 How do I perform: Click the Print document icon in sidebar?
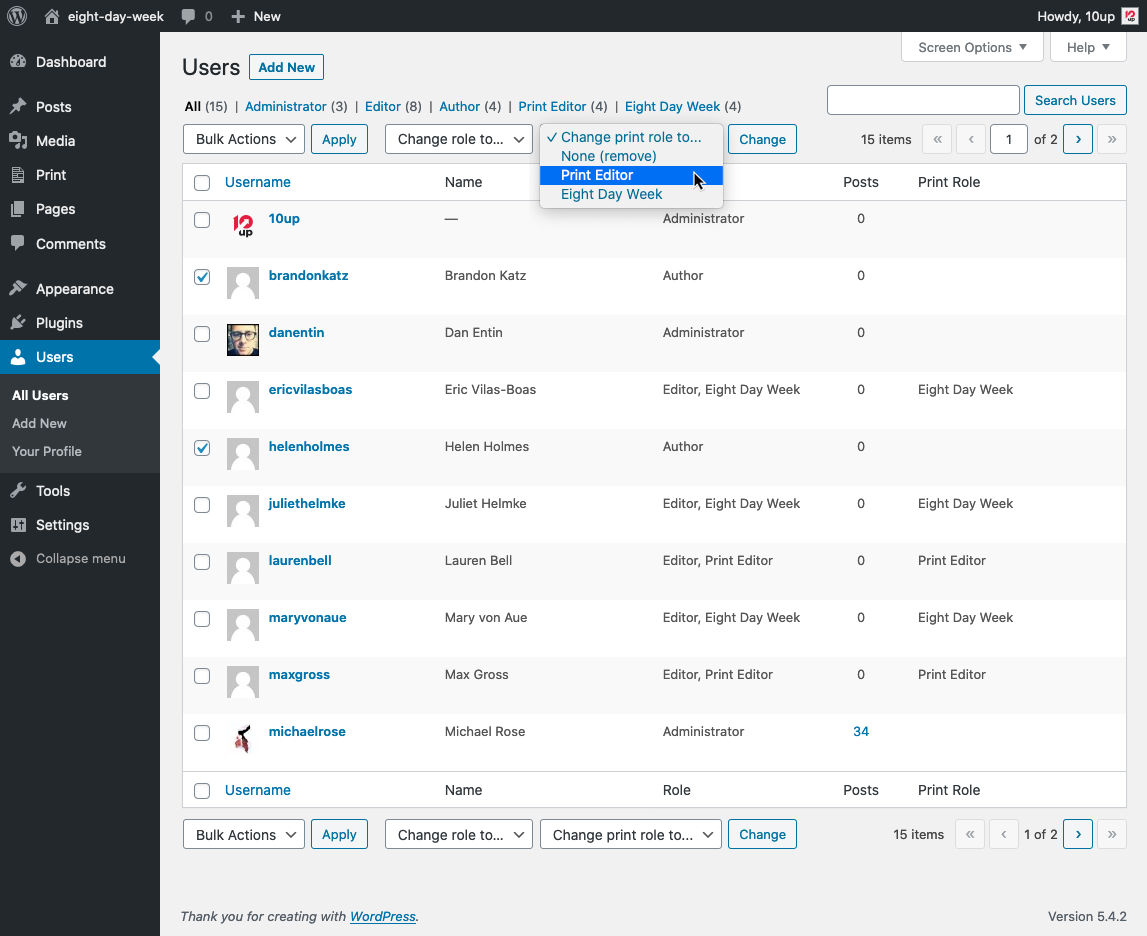click(x=18, y=175)
